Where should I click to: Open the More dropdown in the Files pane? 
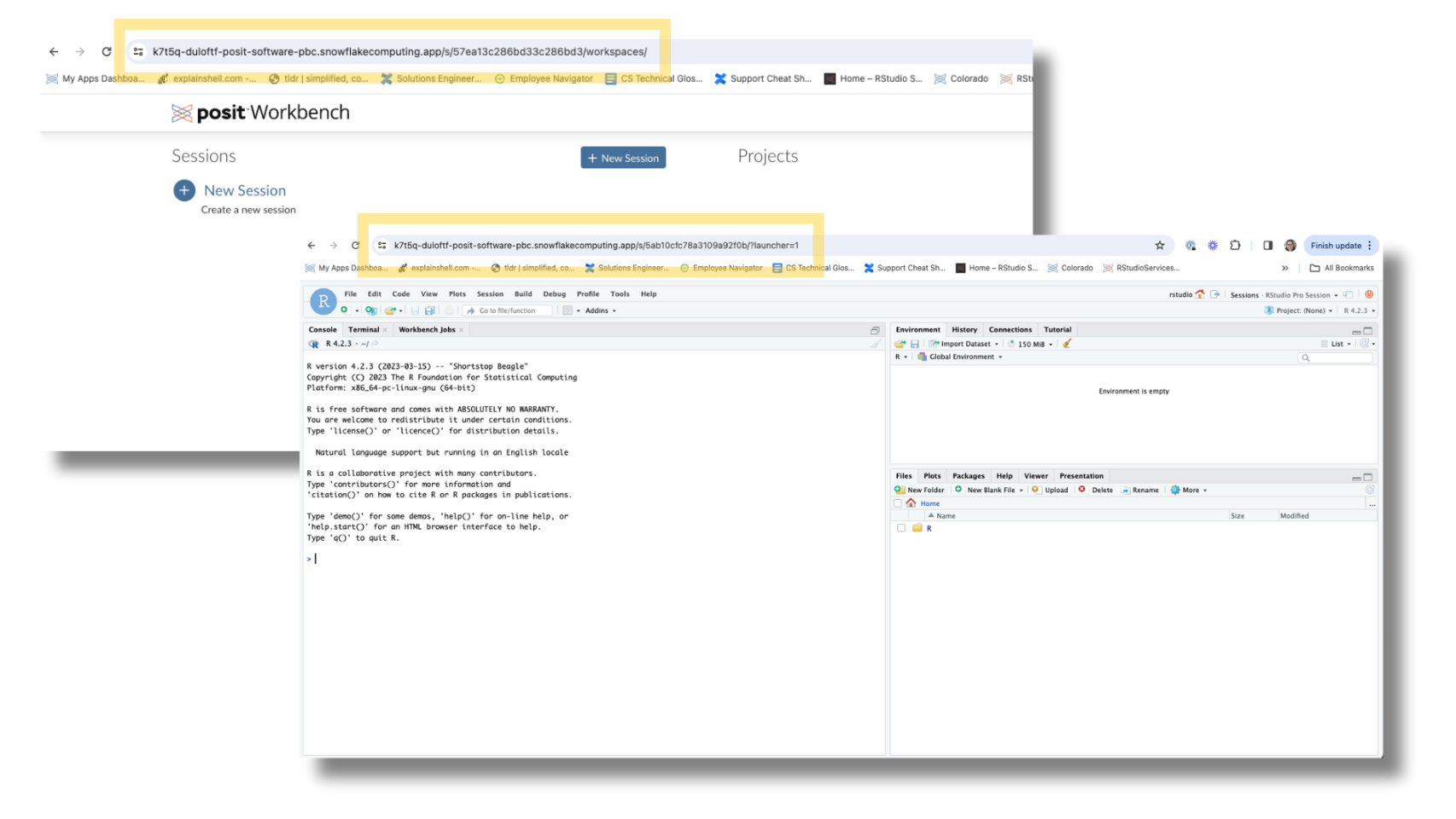click(1188, 490)
